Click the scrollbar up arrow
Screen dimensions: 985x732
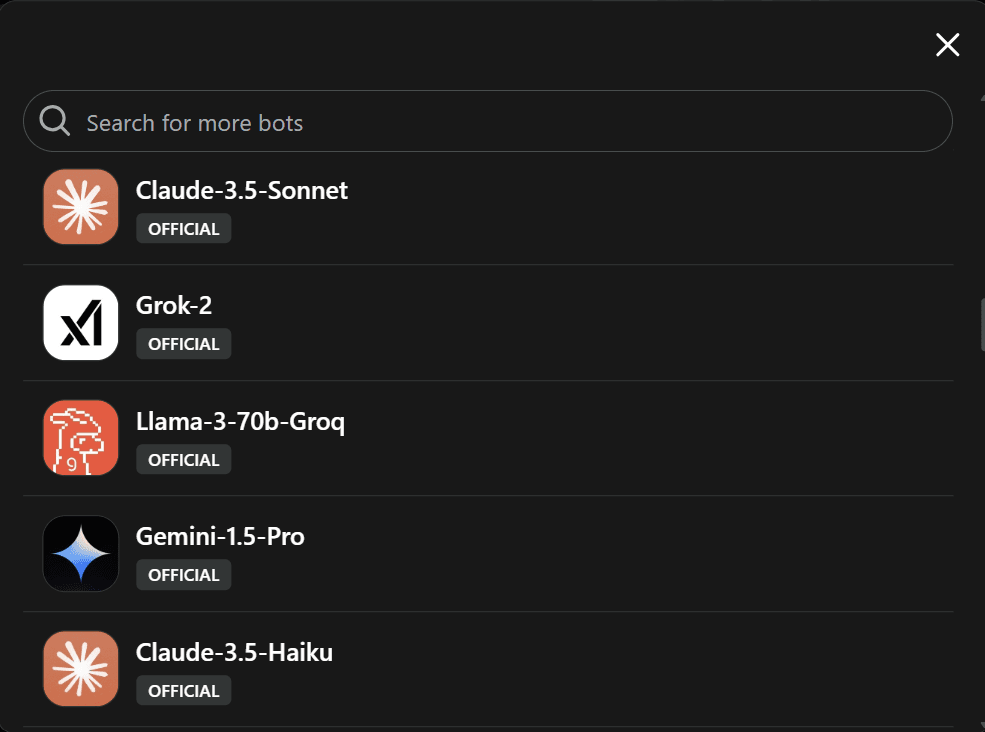981,97
